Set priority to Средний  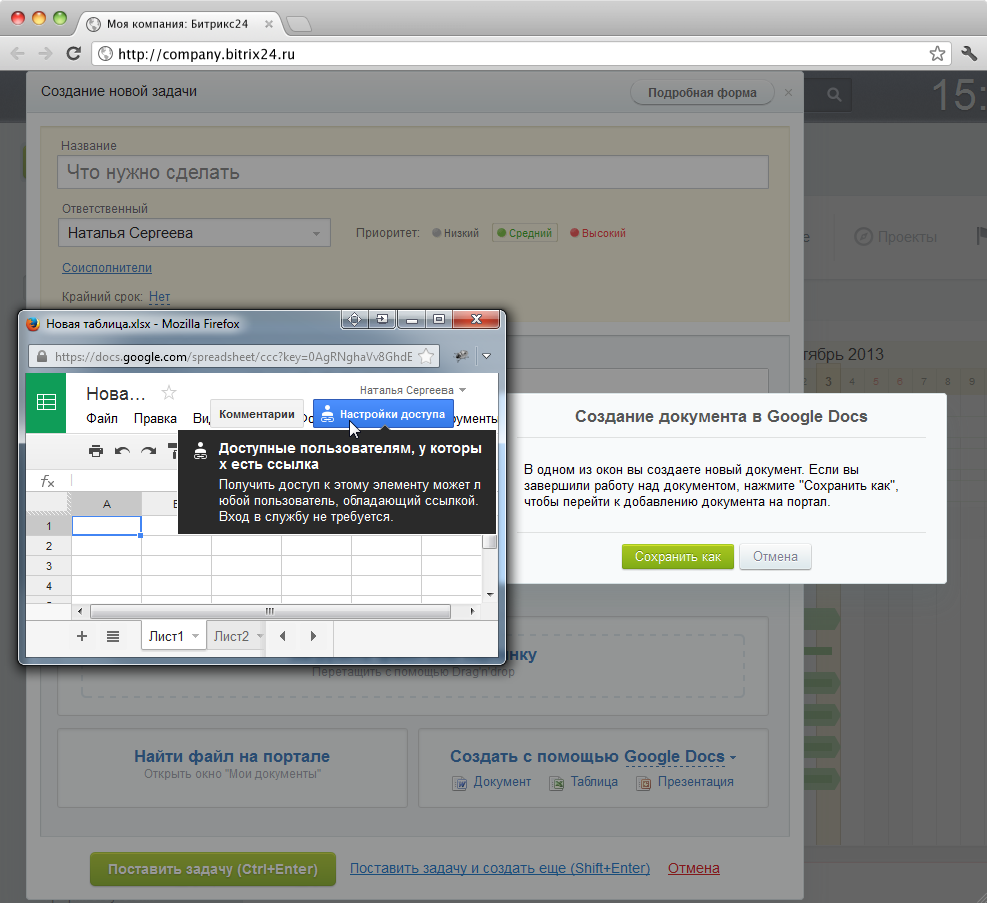(524, 233)
